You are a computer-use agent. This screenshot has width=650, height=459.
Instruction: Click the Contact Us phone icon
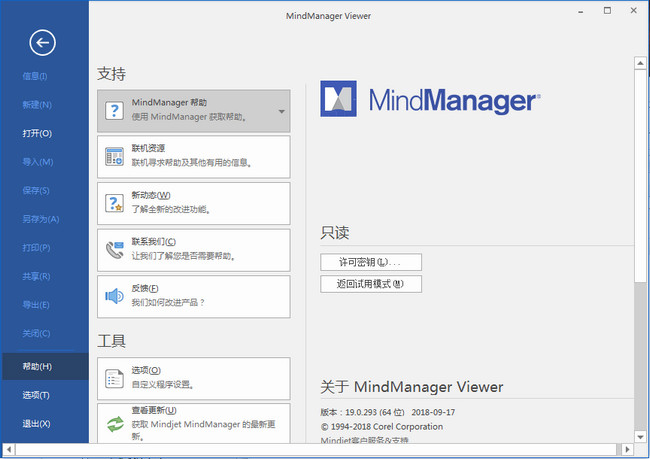114,250
